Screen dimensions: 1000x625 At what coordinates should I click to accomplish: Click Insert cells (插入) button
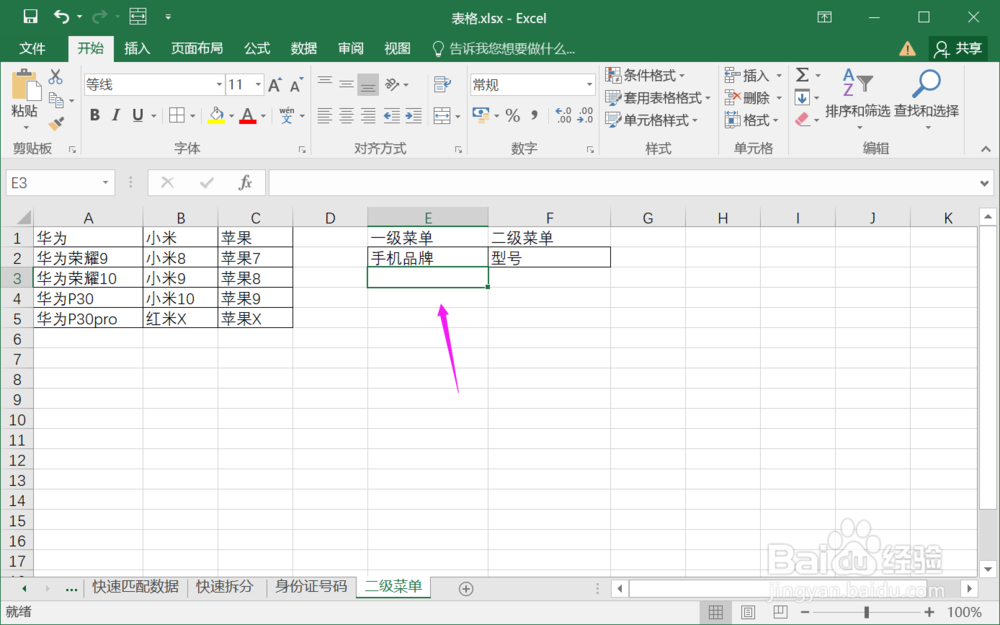tap(753, 75)
